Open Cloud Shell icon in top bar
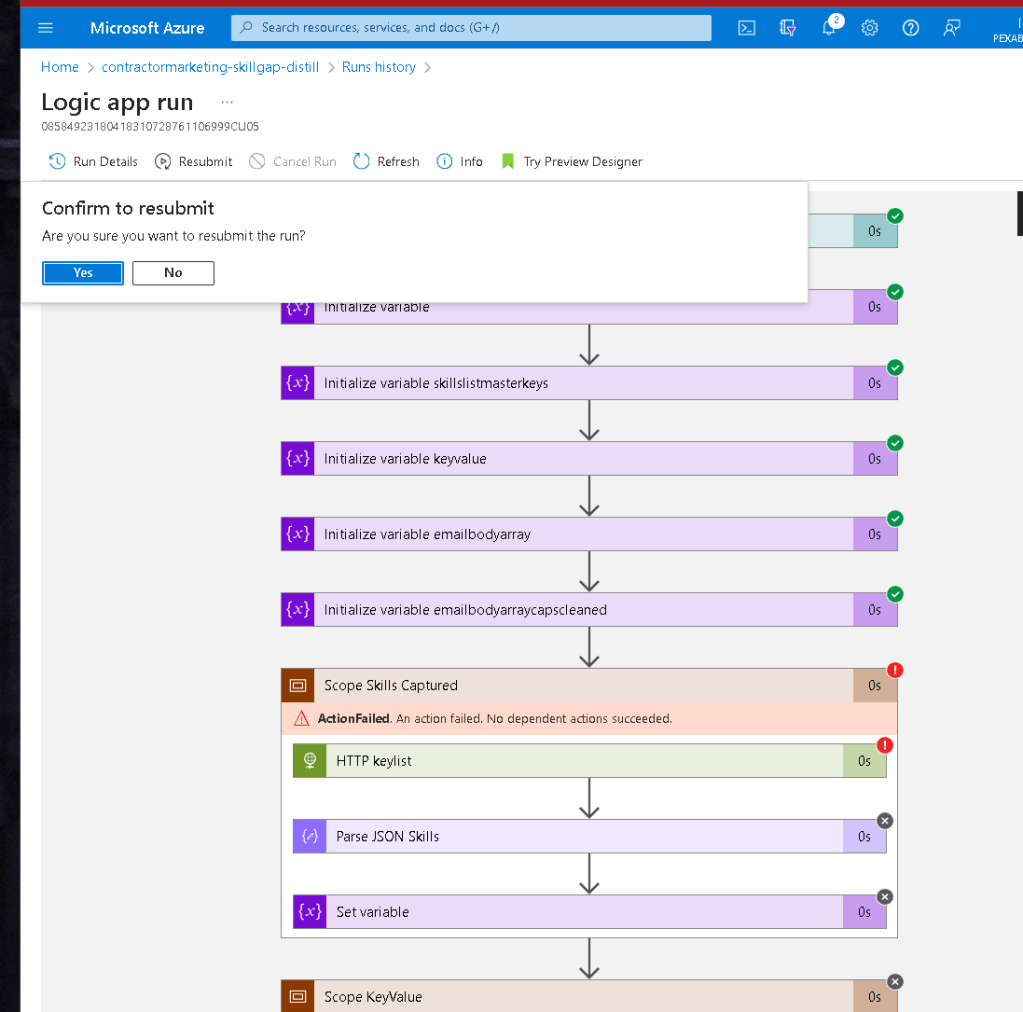 click(x=746, y=28)
